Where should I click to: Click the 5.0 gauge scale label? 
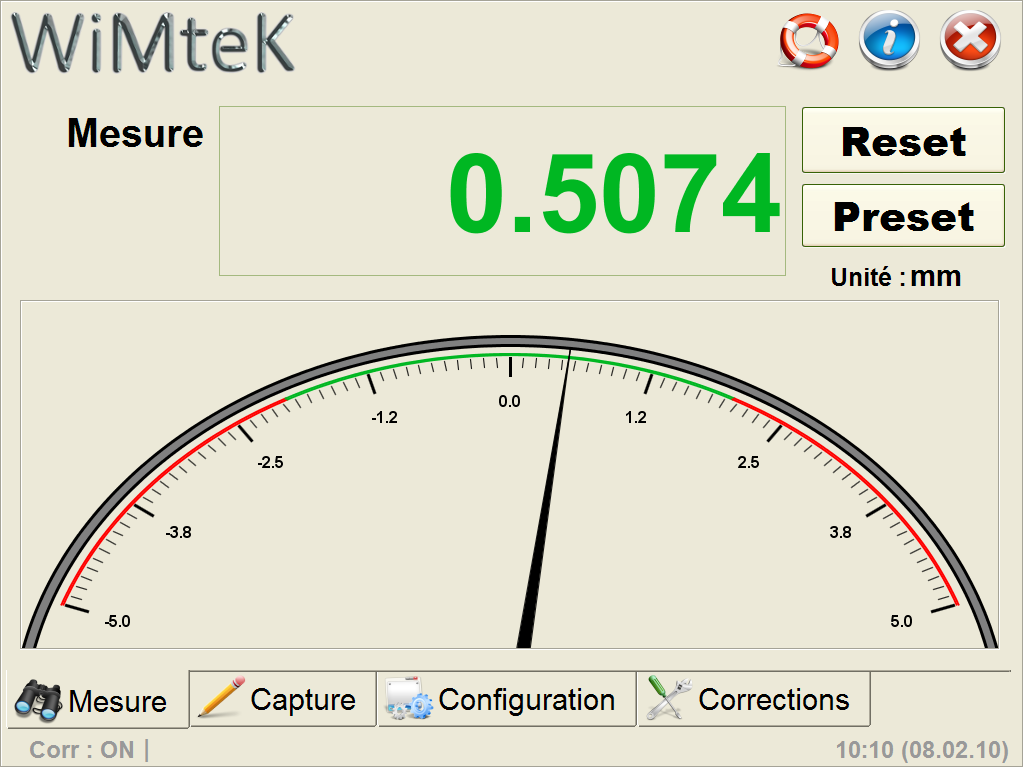pyautogui.click(x=901, y=622)
